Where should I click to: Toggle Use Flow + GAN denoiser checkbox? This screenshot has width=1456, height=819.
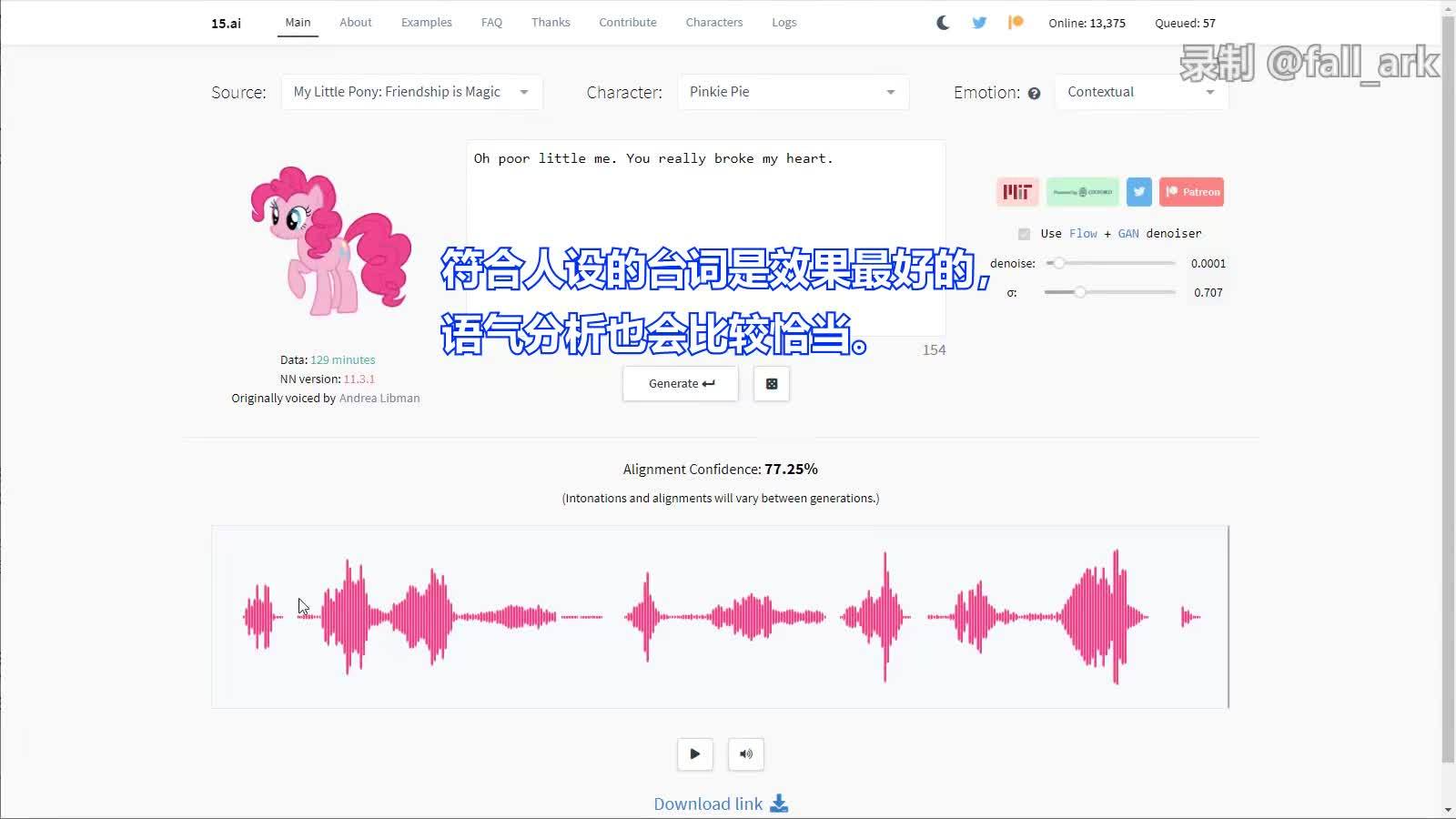[x=1024, y=234]
